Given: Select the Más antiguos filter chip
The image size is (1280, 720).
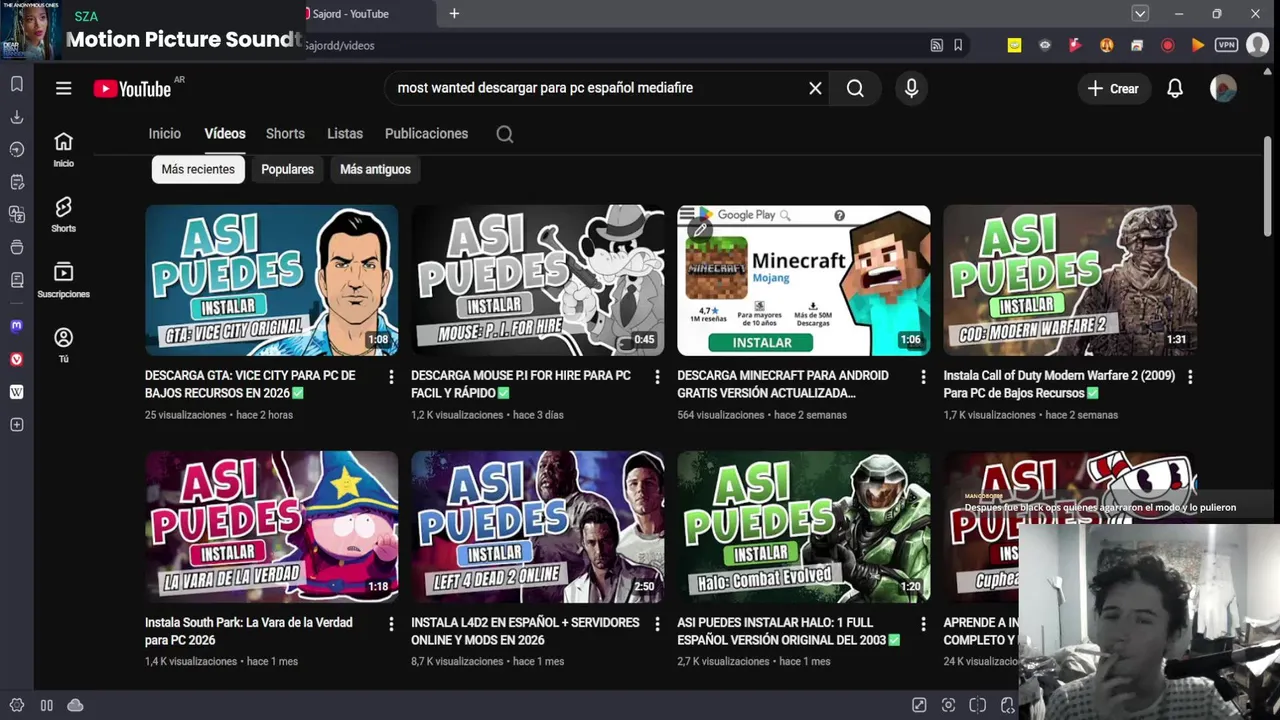Looking at the screenshot, I should (375, 169).
